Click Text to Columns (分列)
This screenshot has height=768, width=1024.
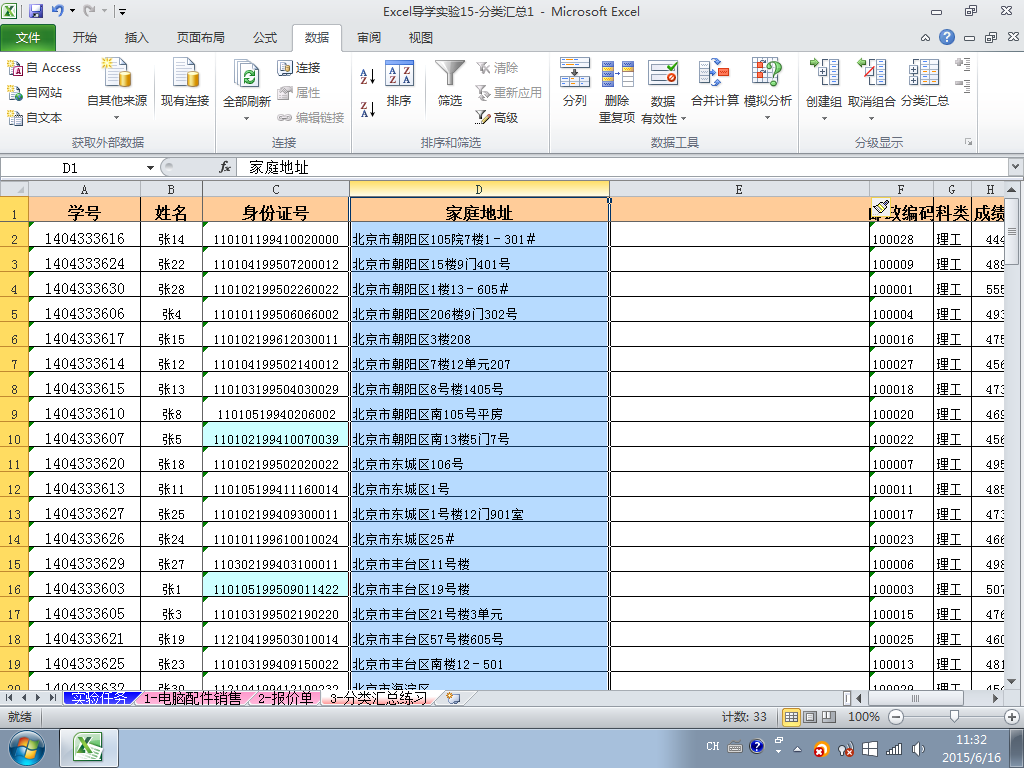click(575, 83)
